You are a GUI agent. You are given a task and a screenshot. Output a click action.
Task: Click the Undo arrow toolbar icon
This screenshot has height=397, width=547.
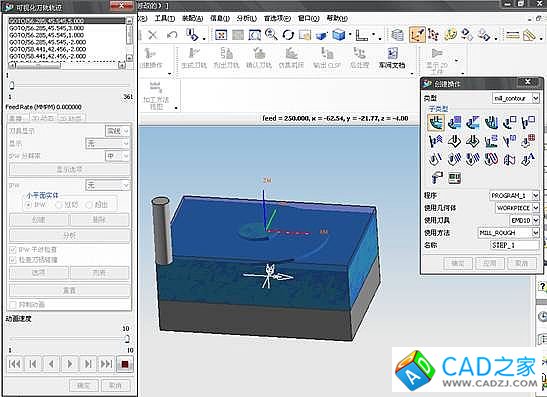pos(172,35)
